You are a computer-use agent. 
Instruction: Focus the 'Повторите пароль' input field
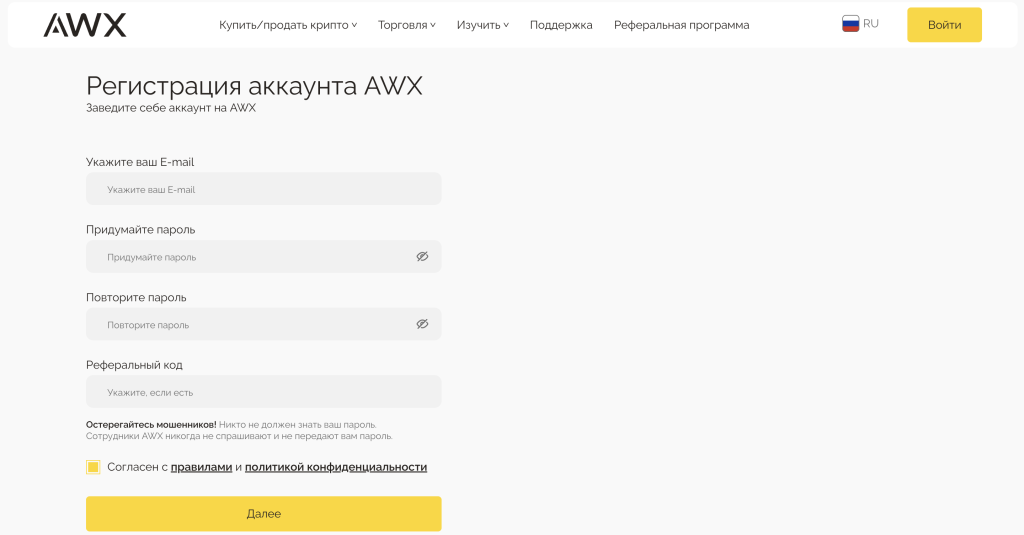(264, 324)
